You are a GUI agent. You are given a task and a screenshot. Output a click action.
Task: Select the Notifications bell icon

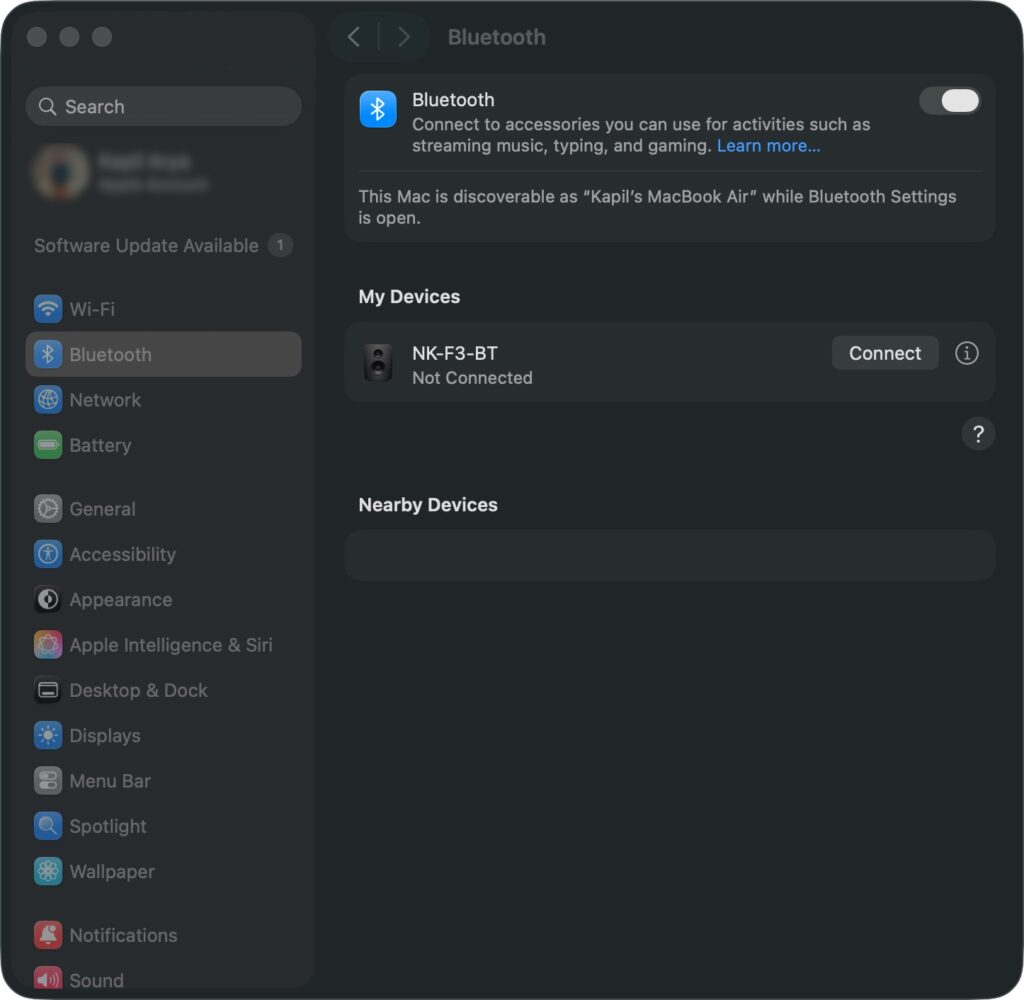tap(48, 935)
